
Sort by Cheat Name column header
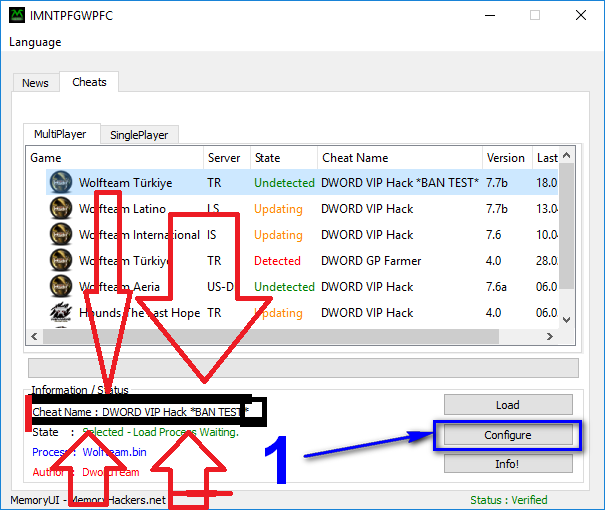coord(400,158)
